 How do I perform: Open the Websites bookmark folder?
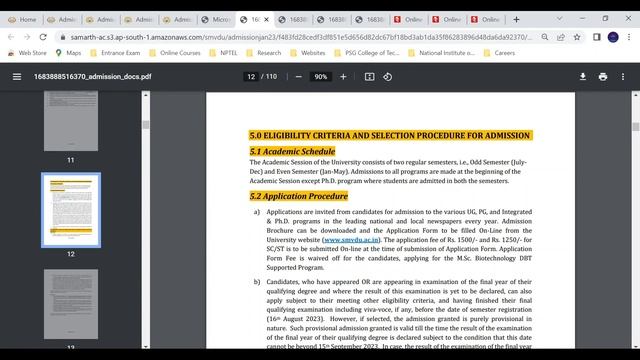pos(308,53)
